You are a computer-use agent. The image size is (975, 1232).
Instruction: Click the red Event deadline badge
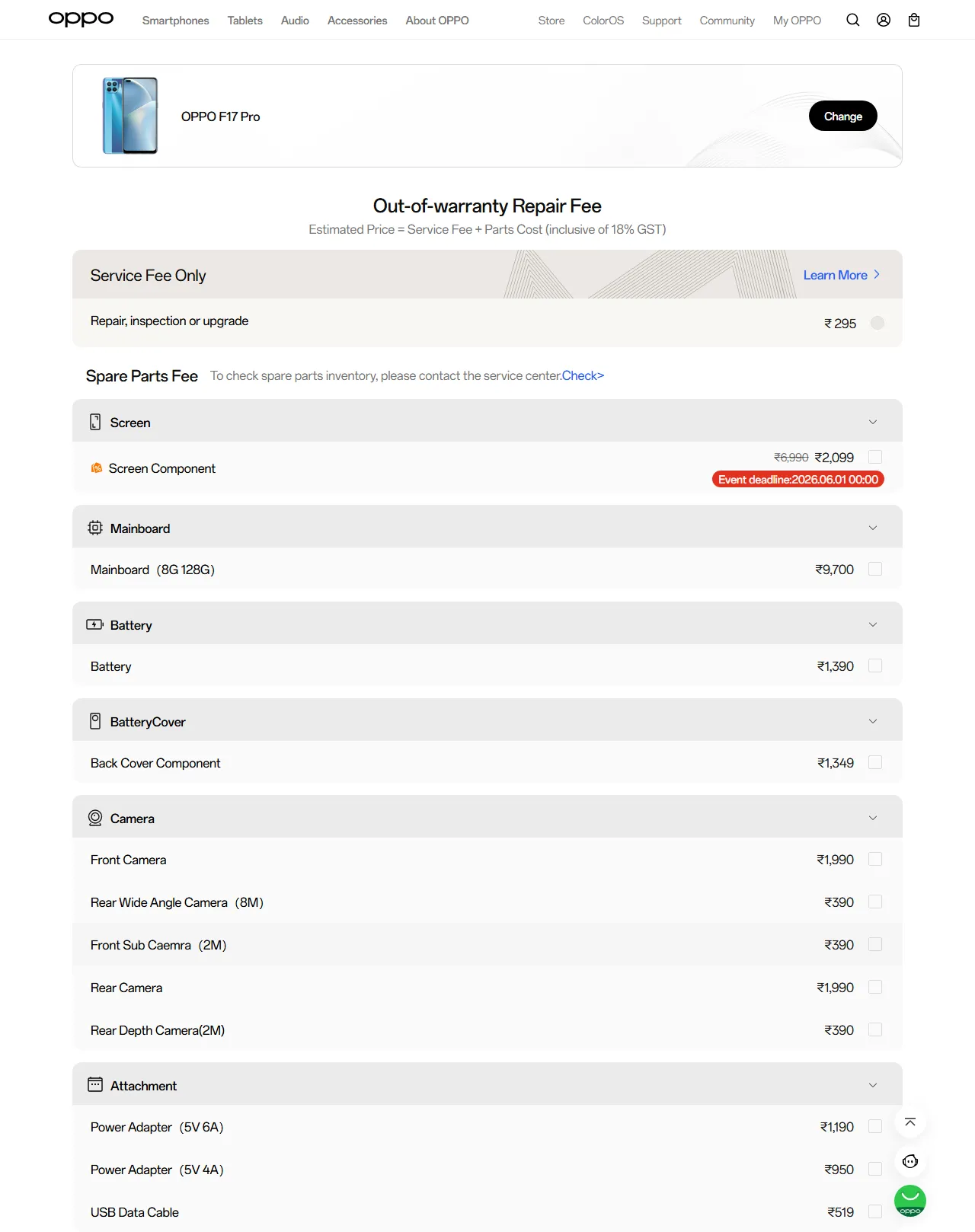pos(798,479)
